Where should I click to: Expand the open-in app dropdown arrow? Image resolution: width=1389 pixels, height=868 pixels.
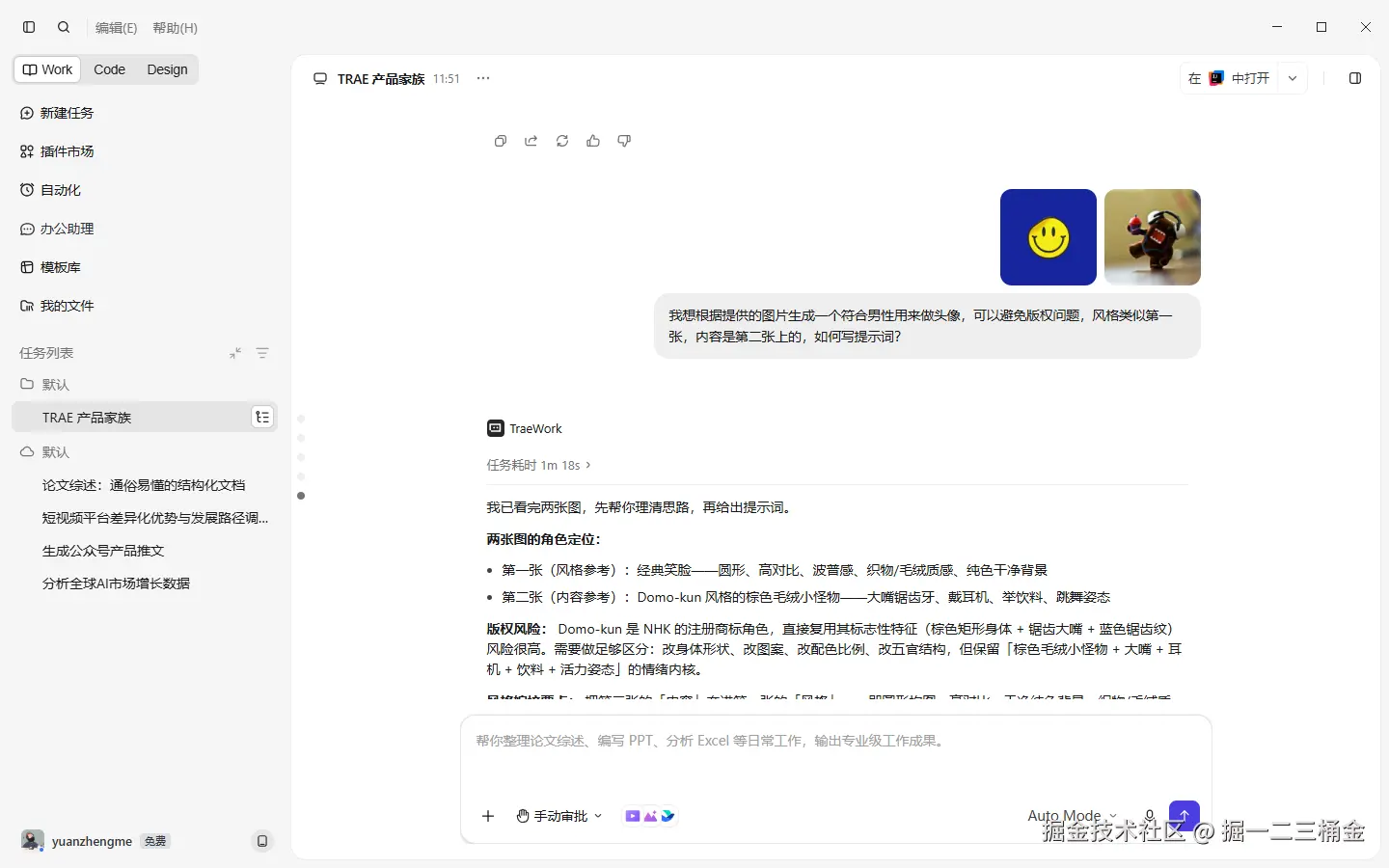(1293, 78)
